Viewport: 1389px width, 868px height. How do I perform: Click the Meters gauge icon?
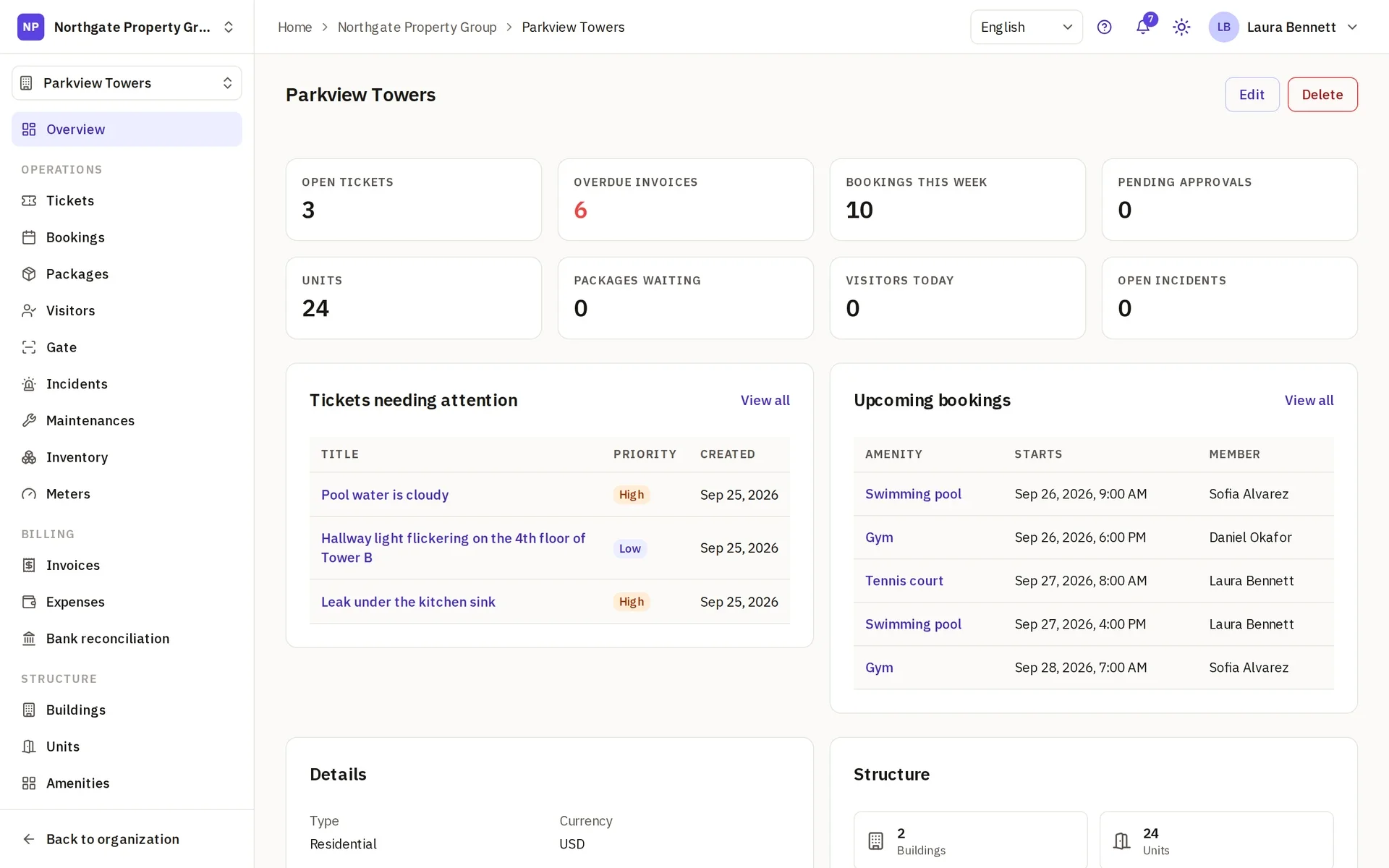[29, 494]
